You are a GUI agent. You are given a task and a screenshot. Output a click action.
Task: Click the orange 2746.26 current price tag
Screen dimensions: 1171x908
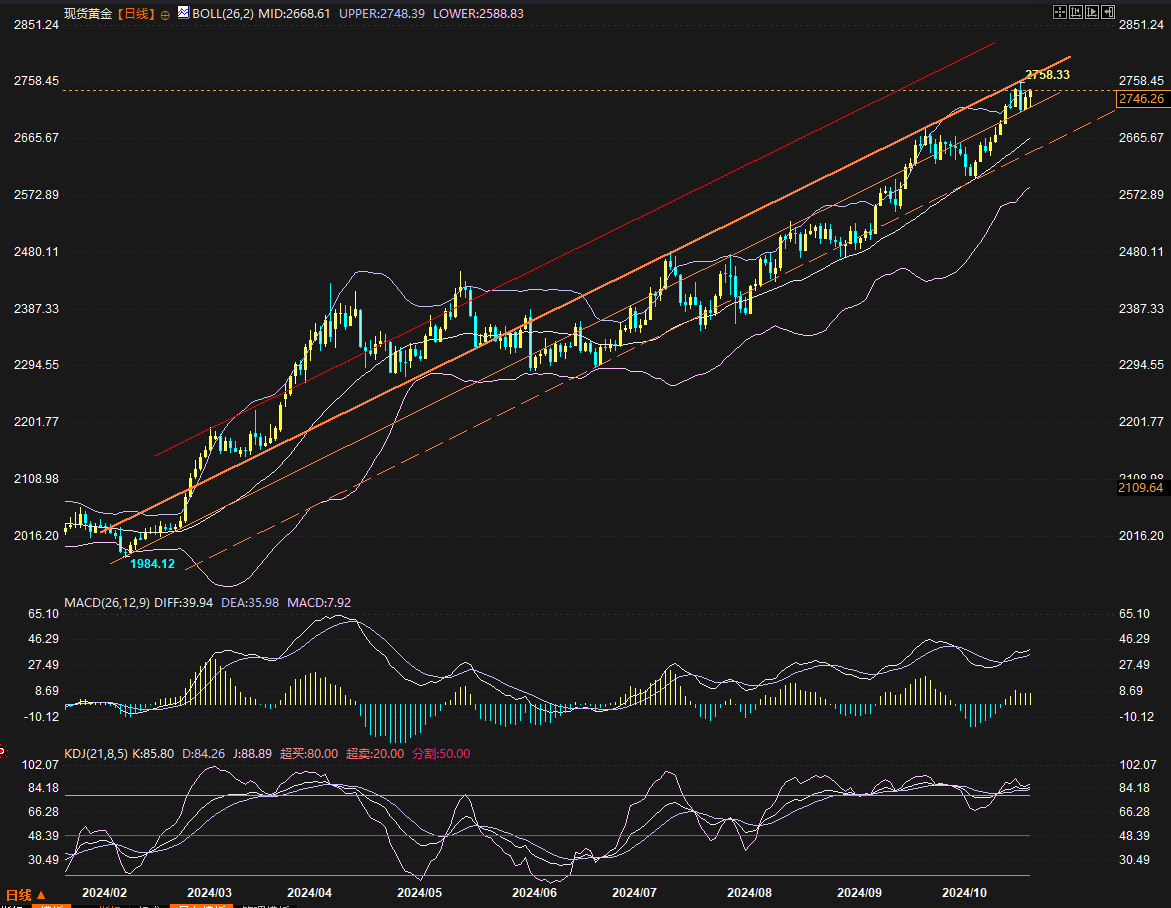click(1141, 99)
